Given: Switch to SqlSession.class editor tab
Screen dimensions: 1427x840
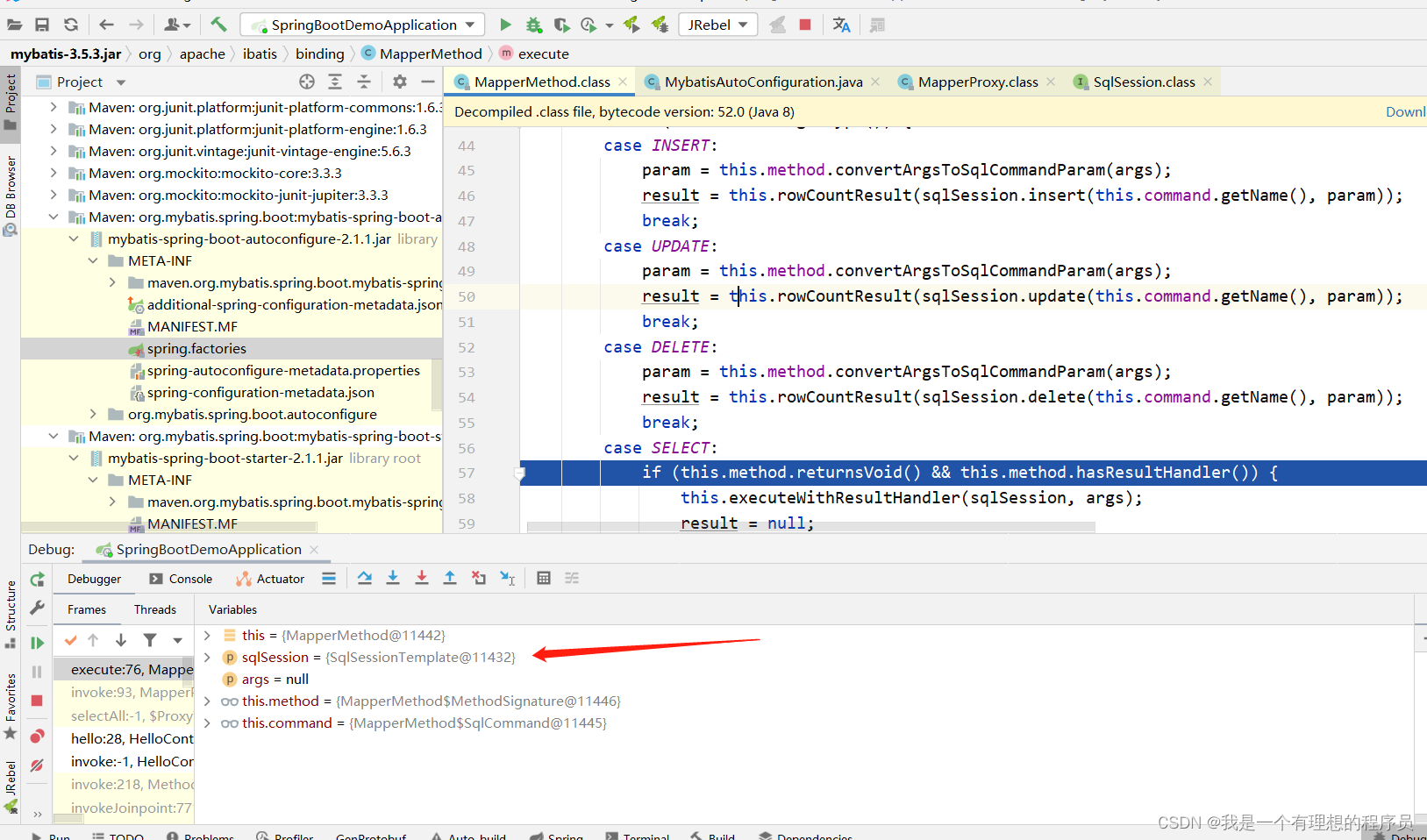Looking at the screenshot, I should (x=1144, y=82).
